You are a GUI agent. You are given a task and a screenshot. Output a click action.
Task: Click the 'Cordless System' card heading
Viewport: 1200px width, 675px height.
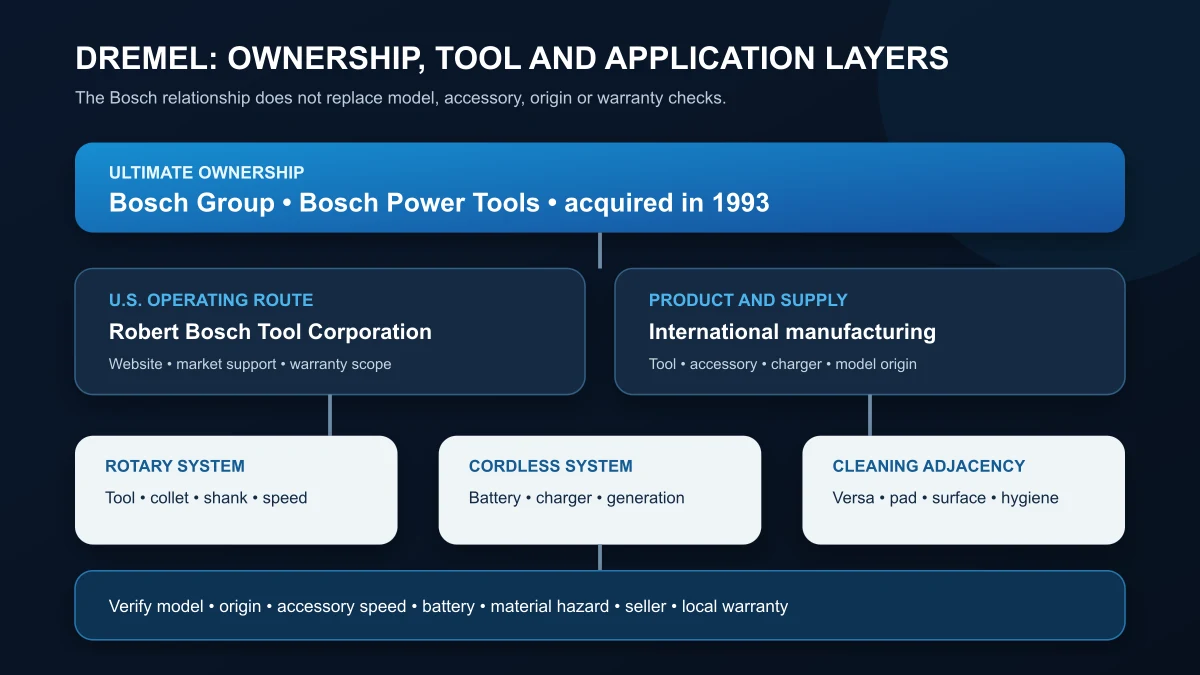(x=551, y=466)
